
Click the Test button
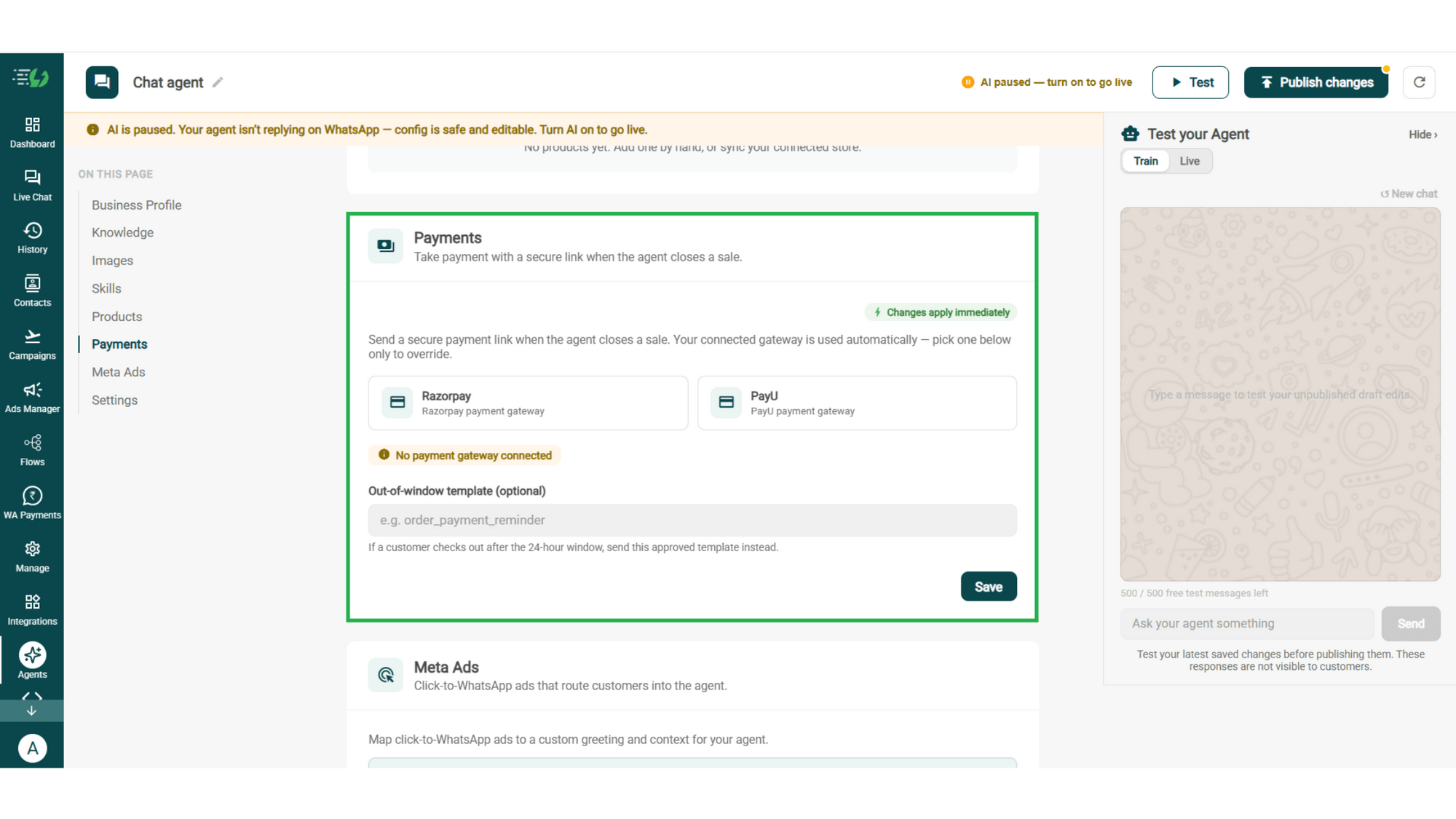1190,82
